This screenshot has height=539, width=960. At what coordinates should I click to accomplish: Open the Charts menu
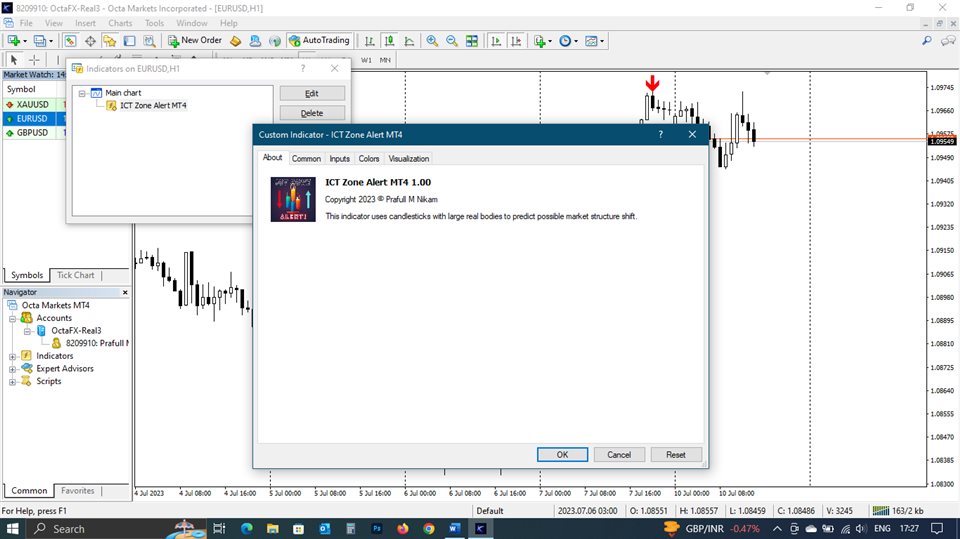coord(120,23)
